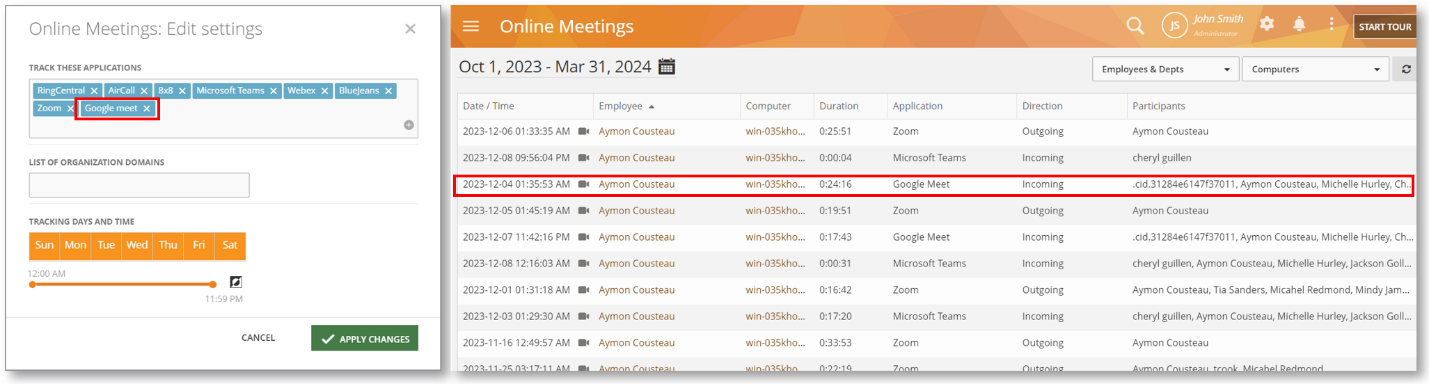
Task: Open Employees & Depts dropdown
Action: 1165,69
